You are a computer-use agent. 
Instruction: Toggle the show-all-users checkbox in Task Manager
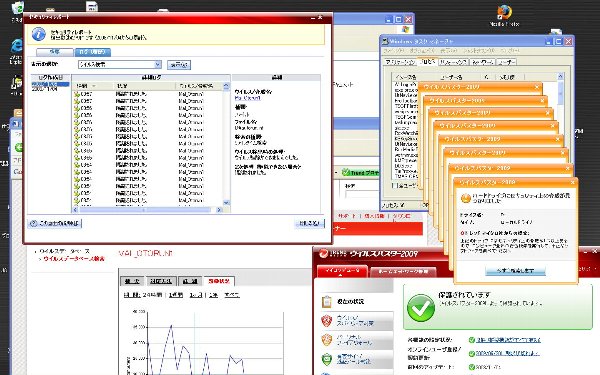click(395, 186)
